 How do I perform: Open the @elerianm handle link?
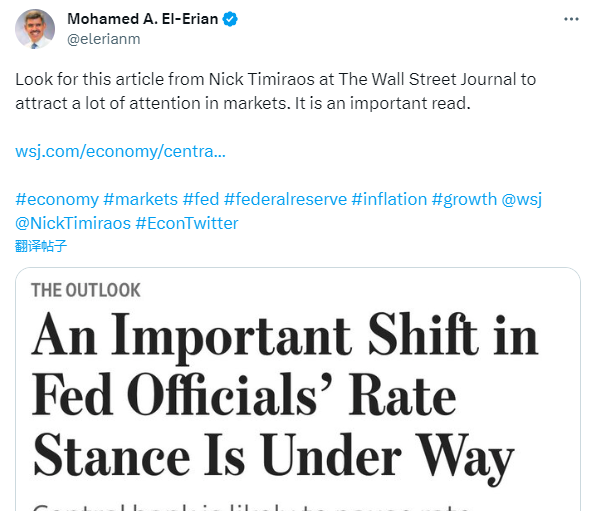click(104, 39)
